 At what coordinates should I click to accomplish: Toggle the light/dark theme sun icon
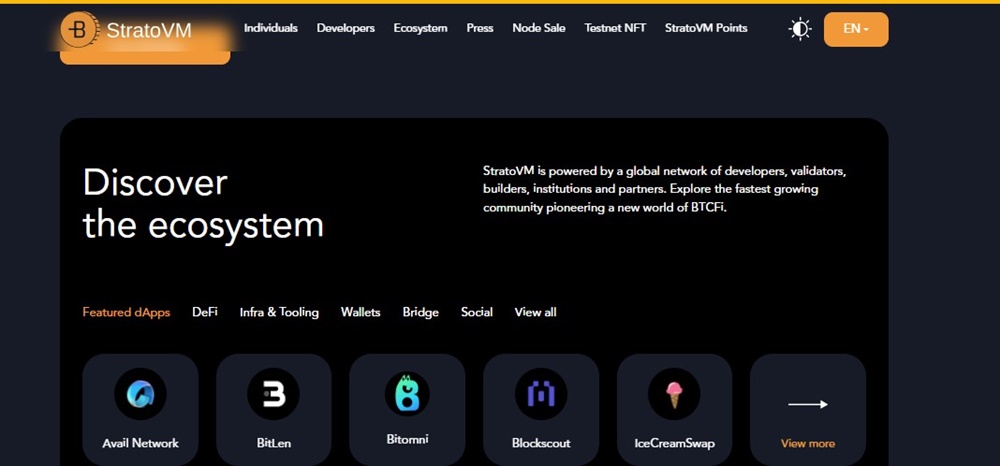(x=799, y=29)
